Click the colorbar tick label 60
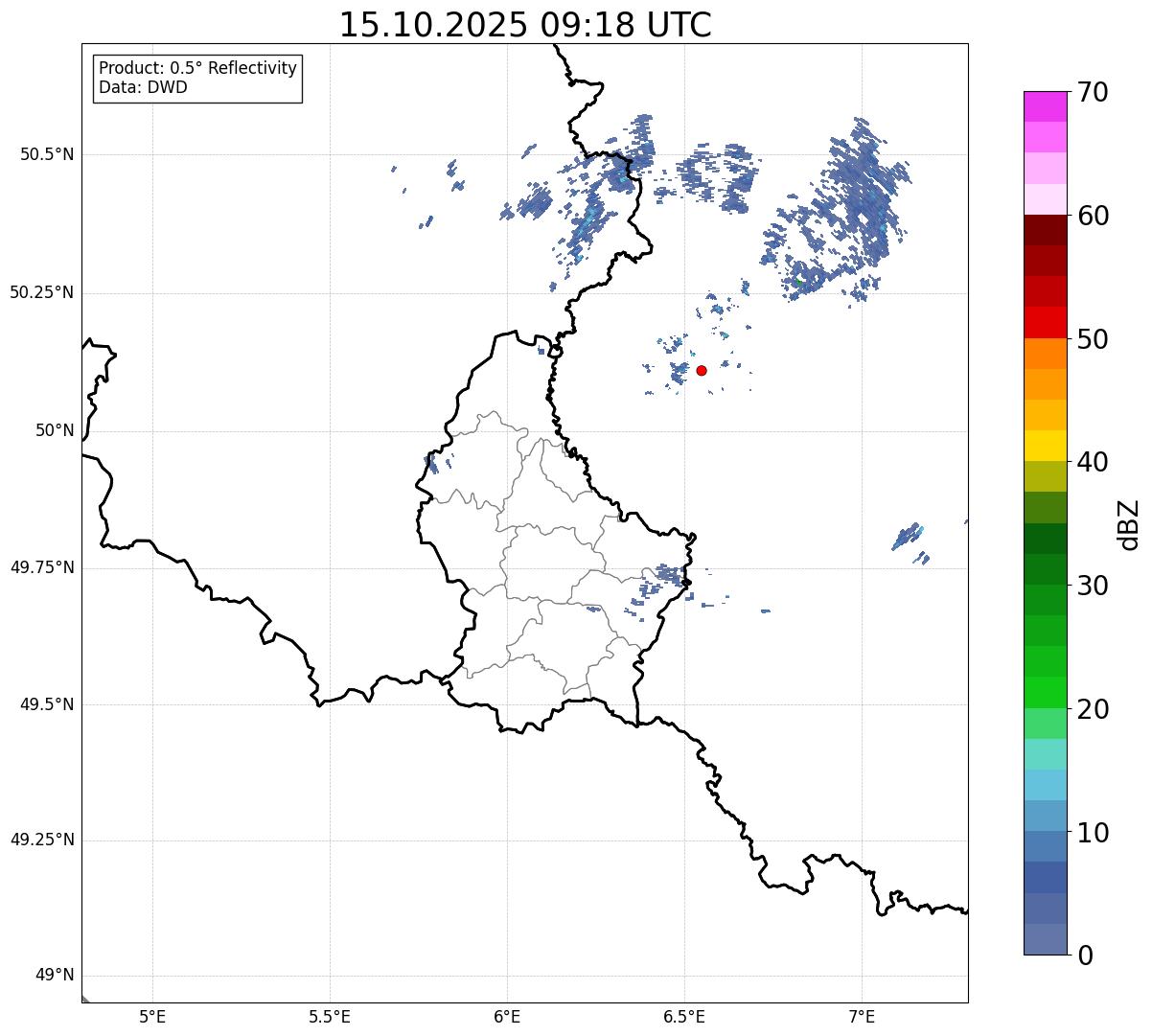Image resolution: width=1152 pixels, height=1036 pixels. 1093,216
